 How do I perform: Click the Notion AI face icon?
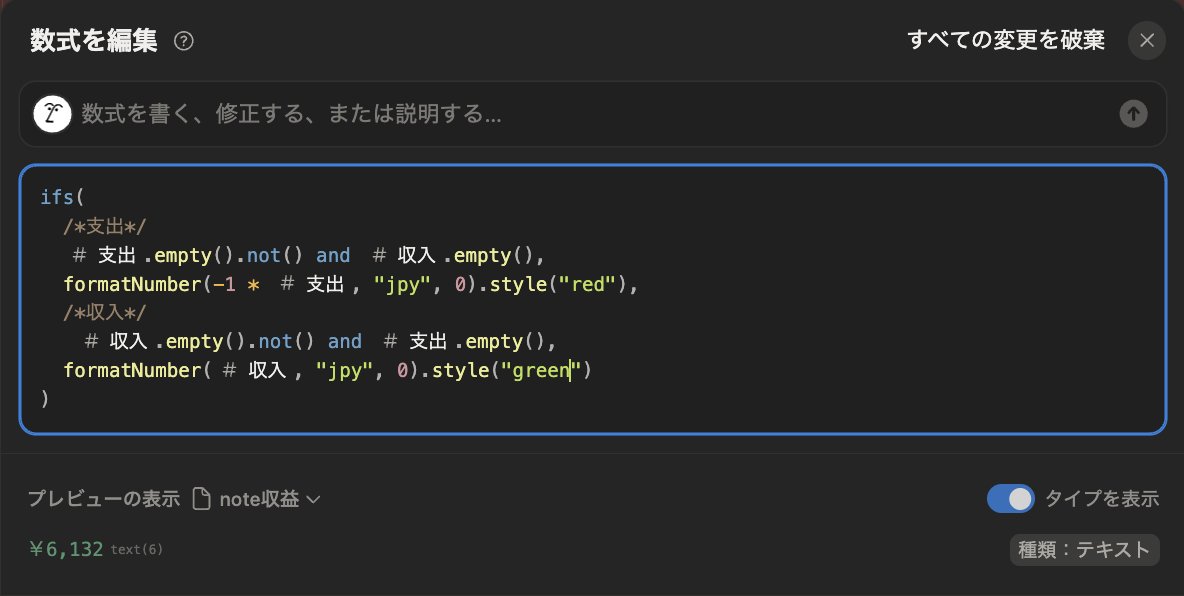pos(52,113)
